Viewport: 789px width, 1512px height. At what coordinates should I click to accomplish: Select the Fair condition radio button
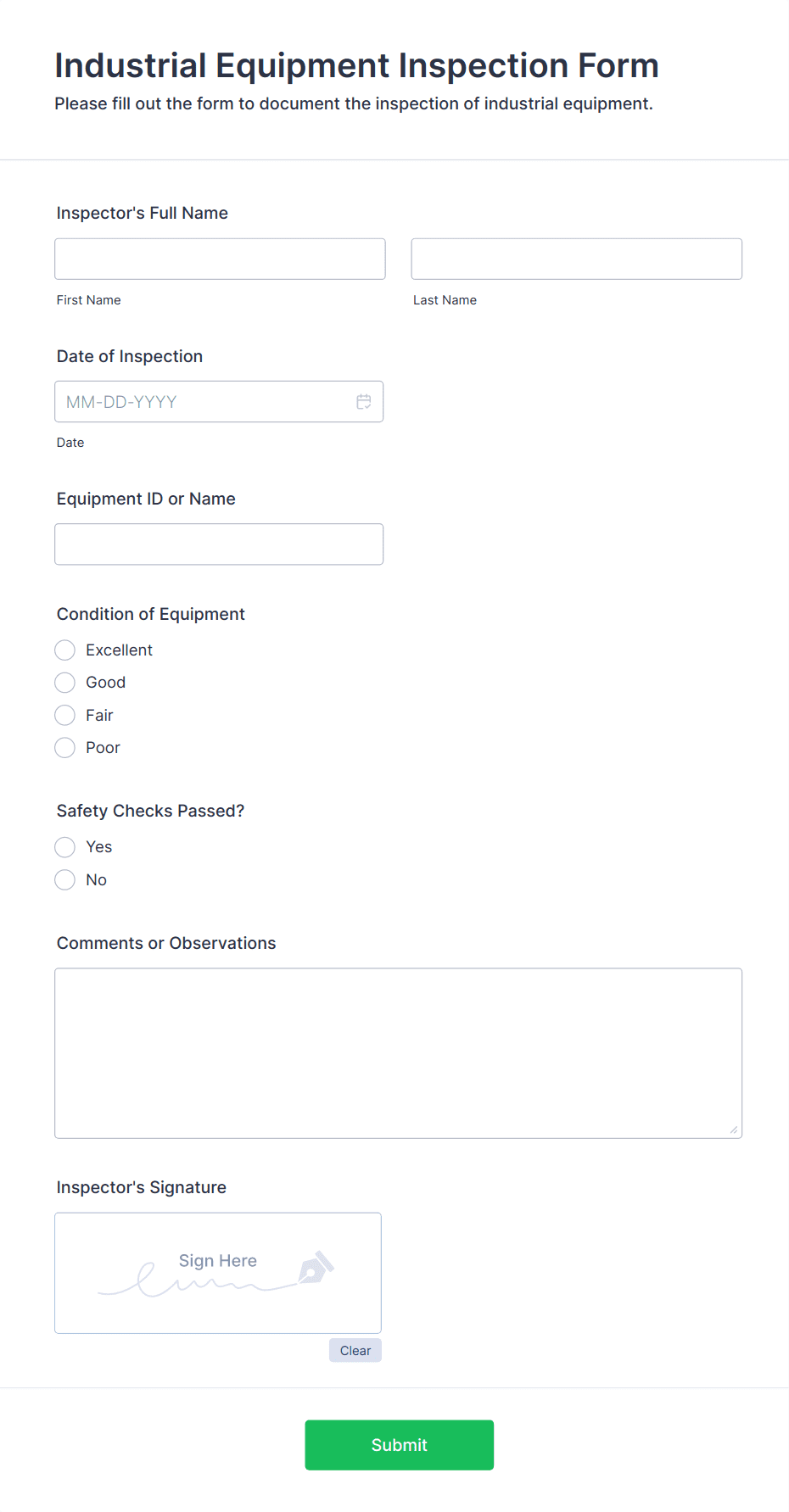(x=64, y=715)
